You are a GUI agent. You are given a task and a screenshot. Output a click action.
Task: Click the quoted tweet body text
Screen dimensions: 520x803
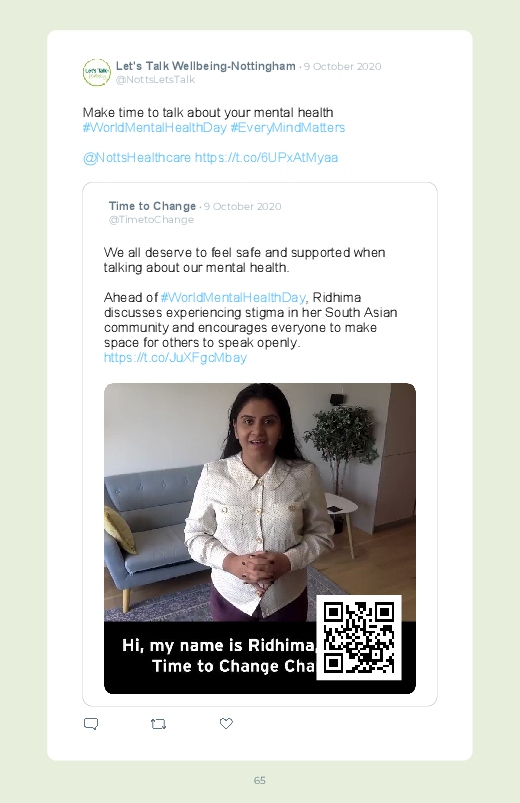pyautogui.click(x=251, y=298)
